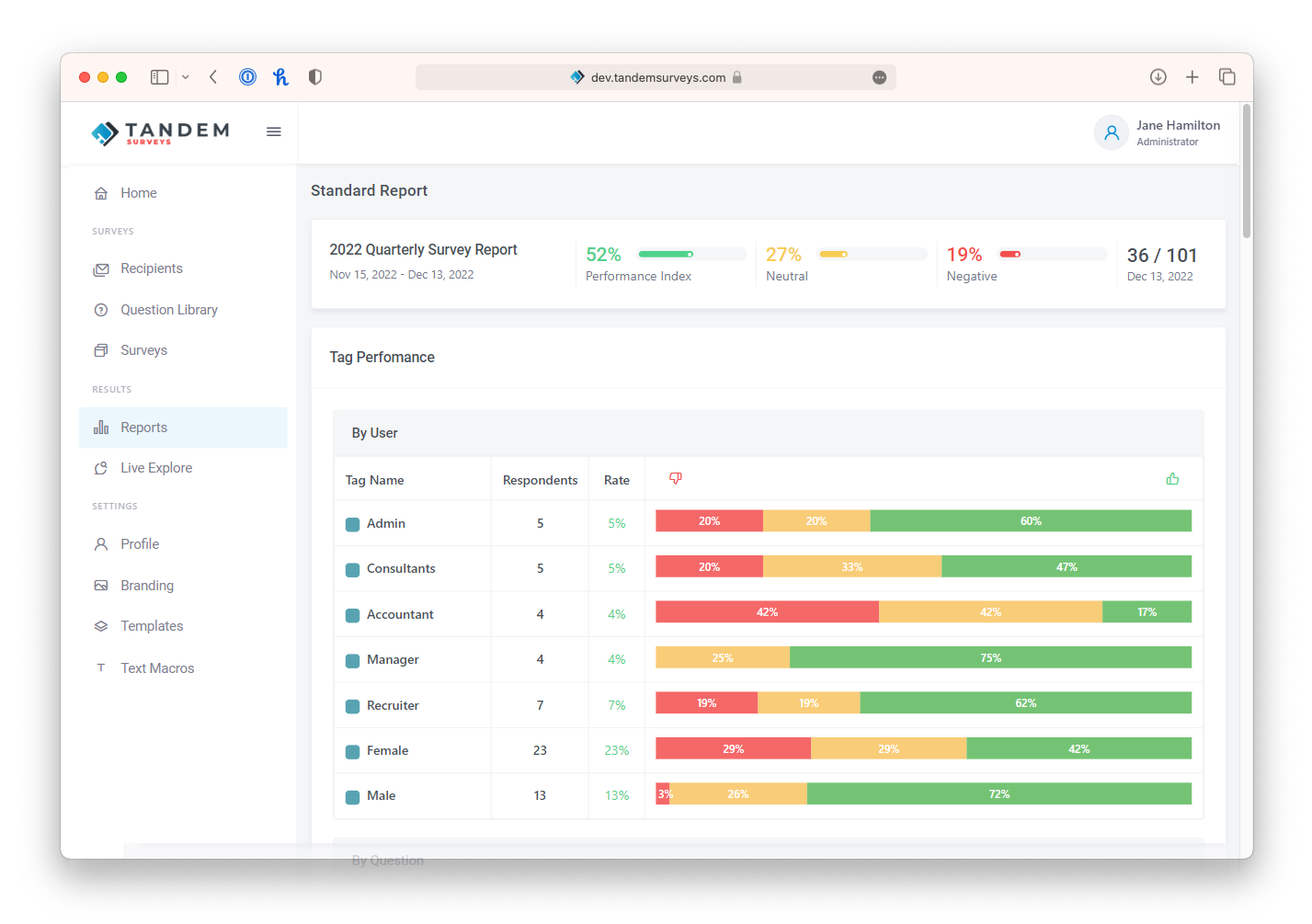1312x924 pixels.
Task: Open Surveys from the sidebar icon
Action: [x=101, y=350]
